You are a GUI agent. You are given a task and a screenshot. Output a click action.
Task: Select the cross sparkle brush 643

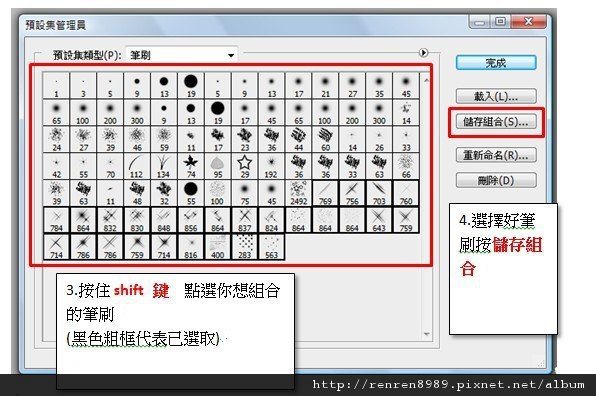click(379, 220)
